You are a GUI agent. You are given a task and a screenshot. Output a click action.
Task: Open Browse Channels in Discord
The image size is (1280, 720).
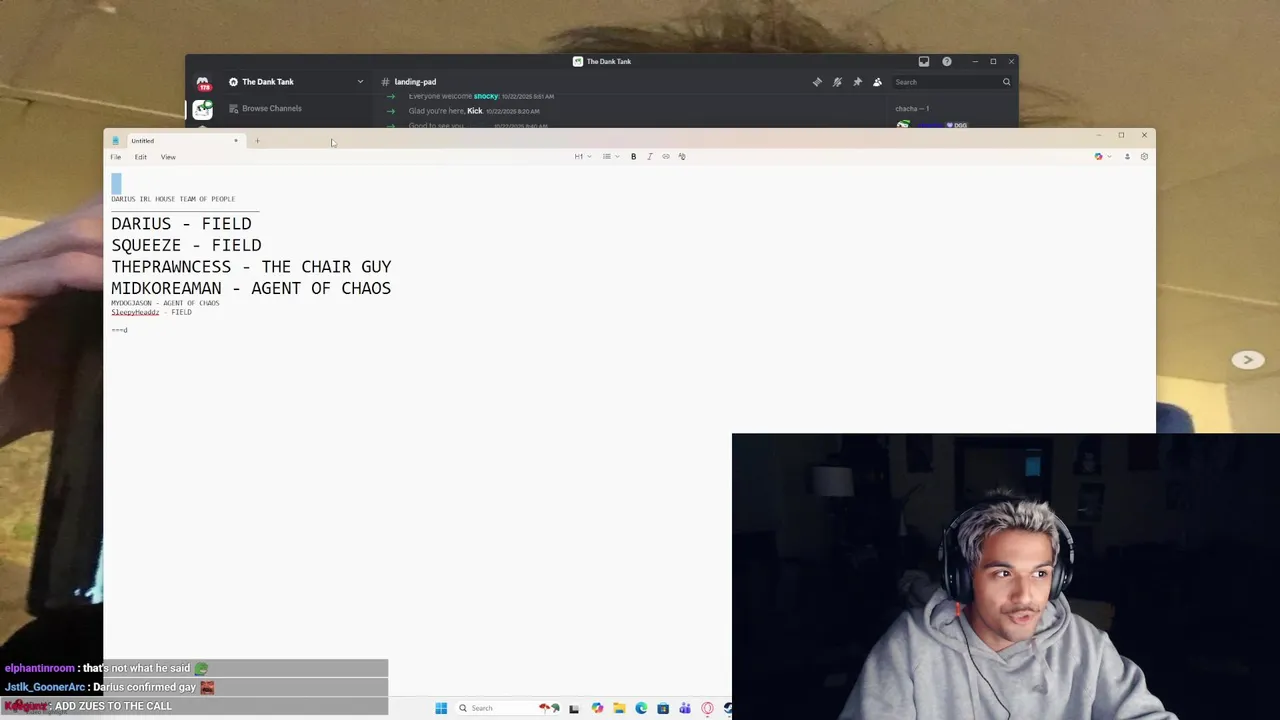click(x=265, y=108)
